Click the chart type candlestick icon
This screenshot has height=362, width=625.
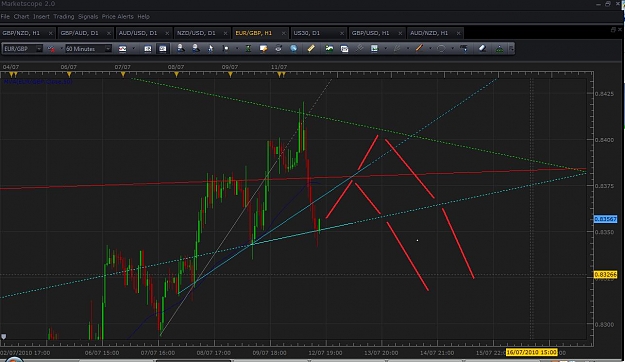pos(122,49)
